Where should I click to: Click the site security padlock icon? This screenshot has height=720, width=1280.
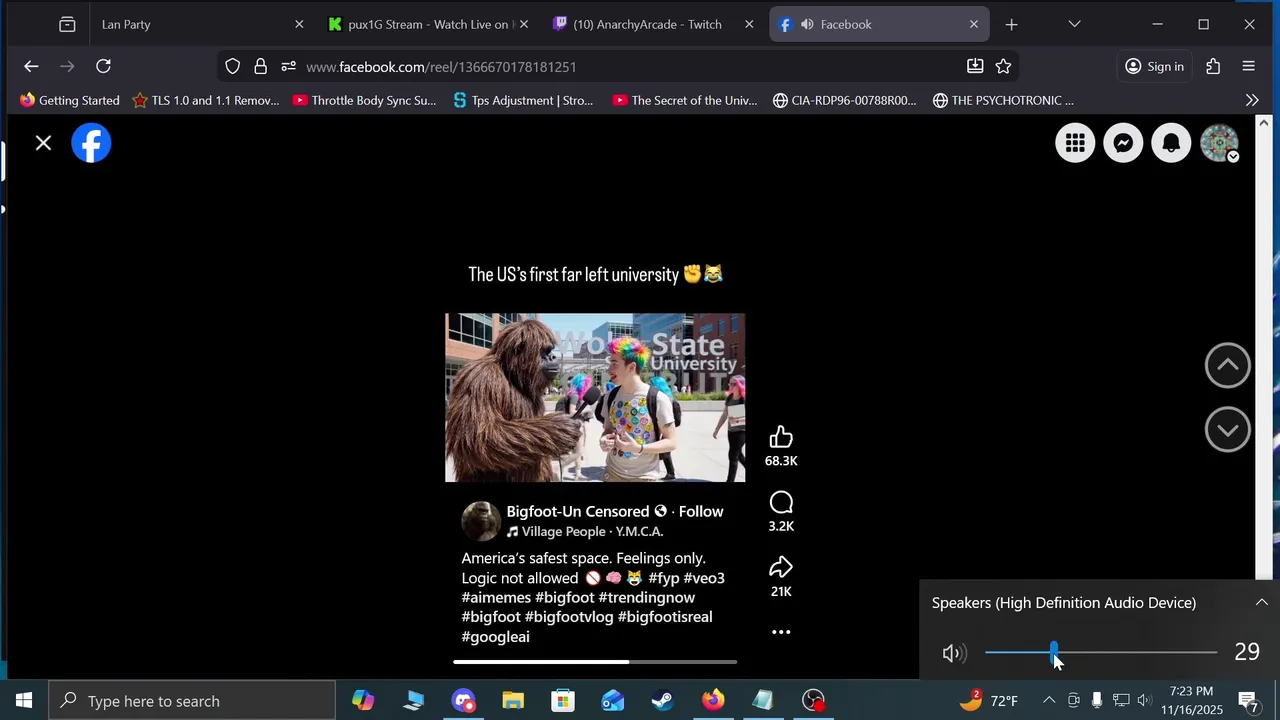(260, 66)
